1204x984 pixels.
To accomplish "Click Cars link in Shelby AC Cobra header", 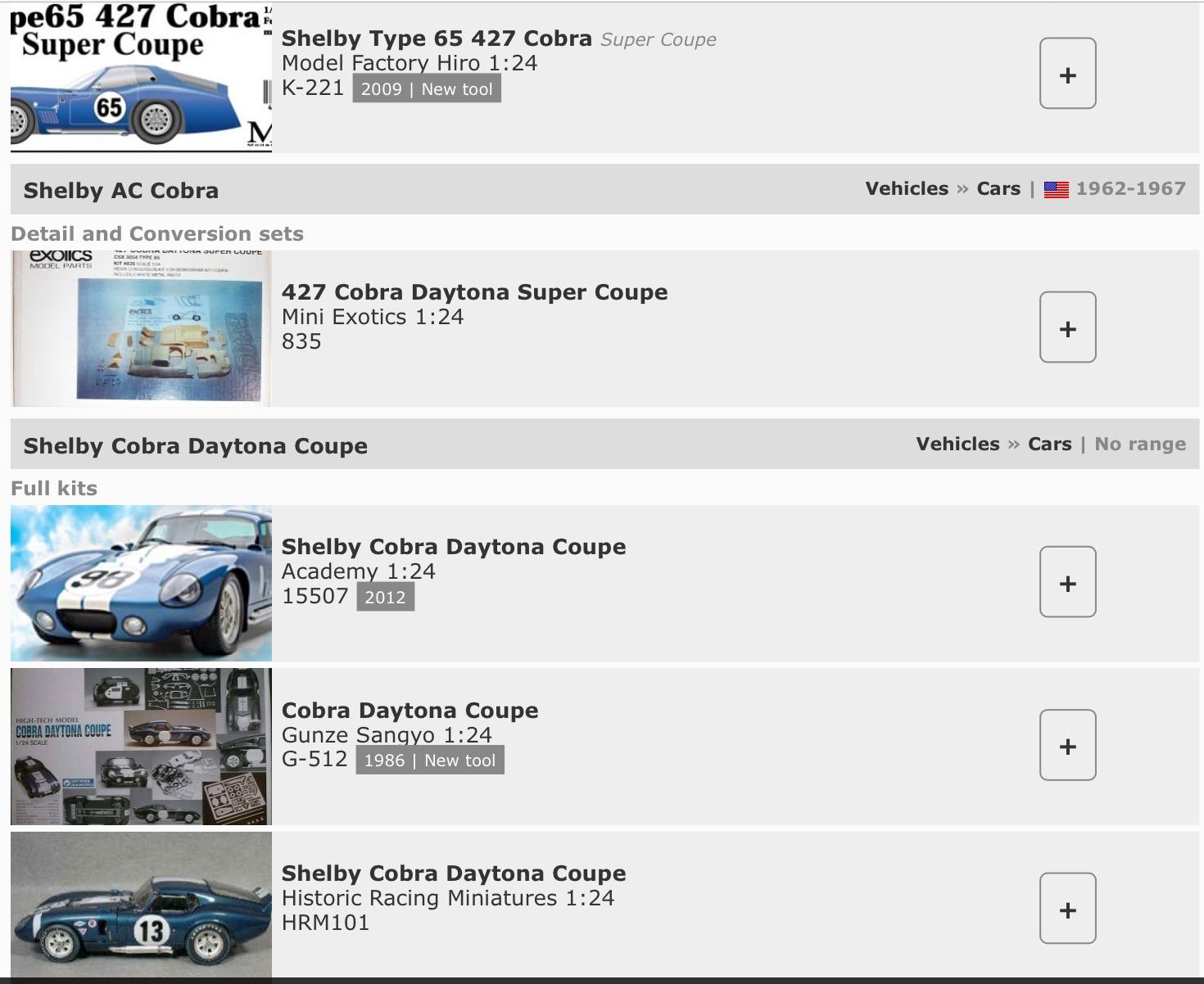I will 998,189.
